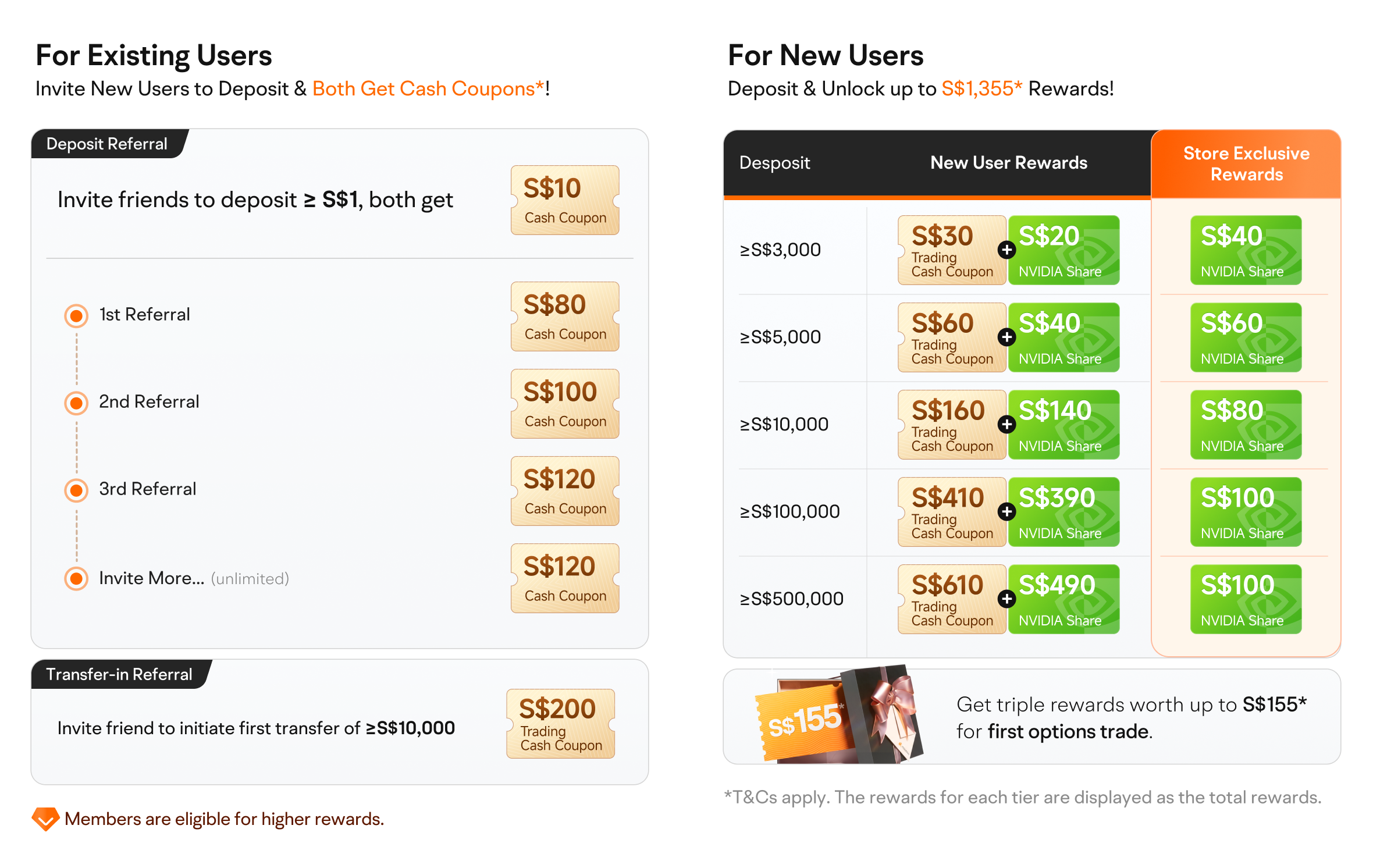The image size is (1373, 868).
Task: Click the S$20 NVIDIA Share reward card
Action: [1063, 250]
